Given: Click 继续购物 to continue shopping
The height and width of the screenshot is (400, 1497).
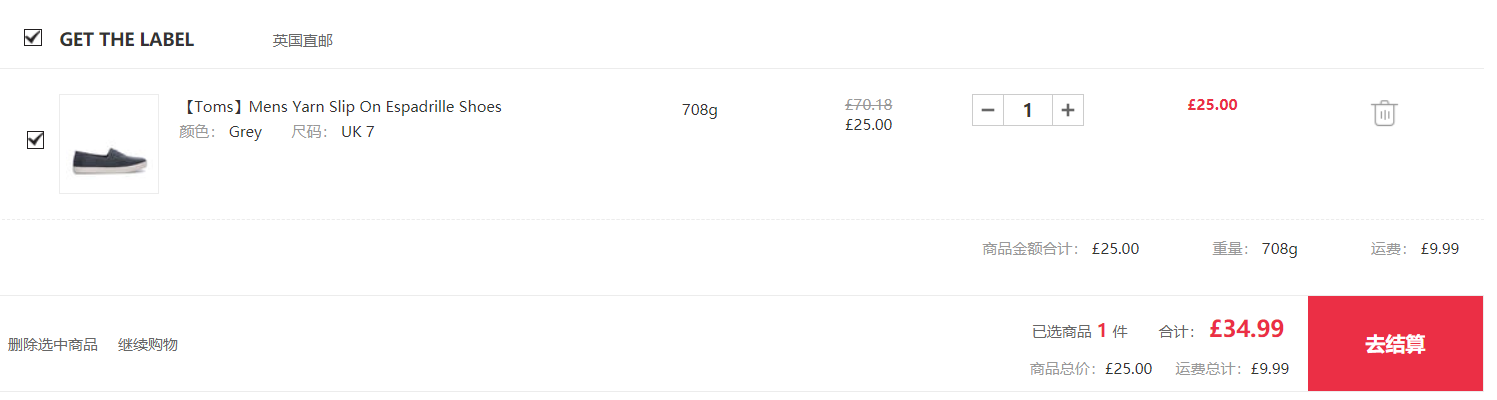Looking at the screenshot, I should point(148,345).
